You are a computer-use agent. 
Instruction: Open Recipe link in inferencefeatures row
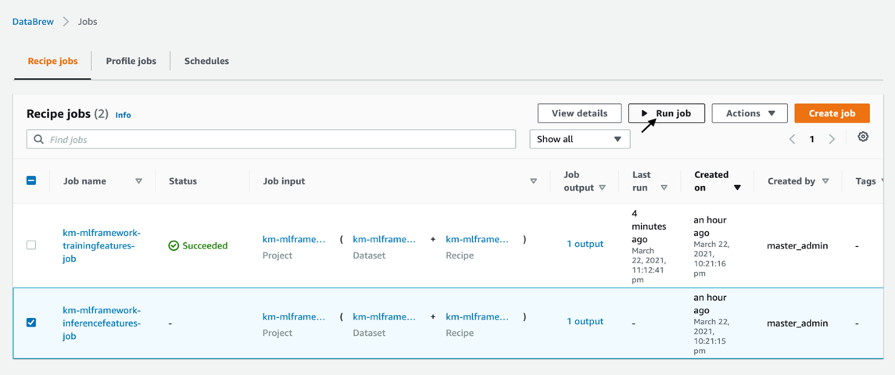point(477,317)
